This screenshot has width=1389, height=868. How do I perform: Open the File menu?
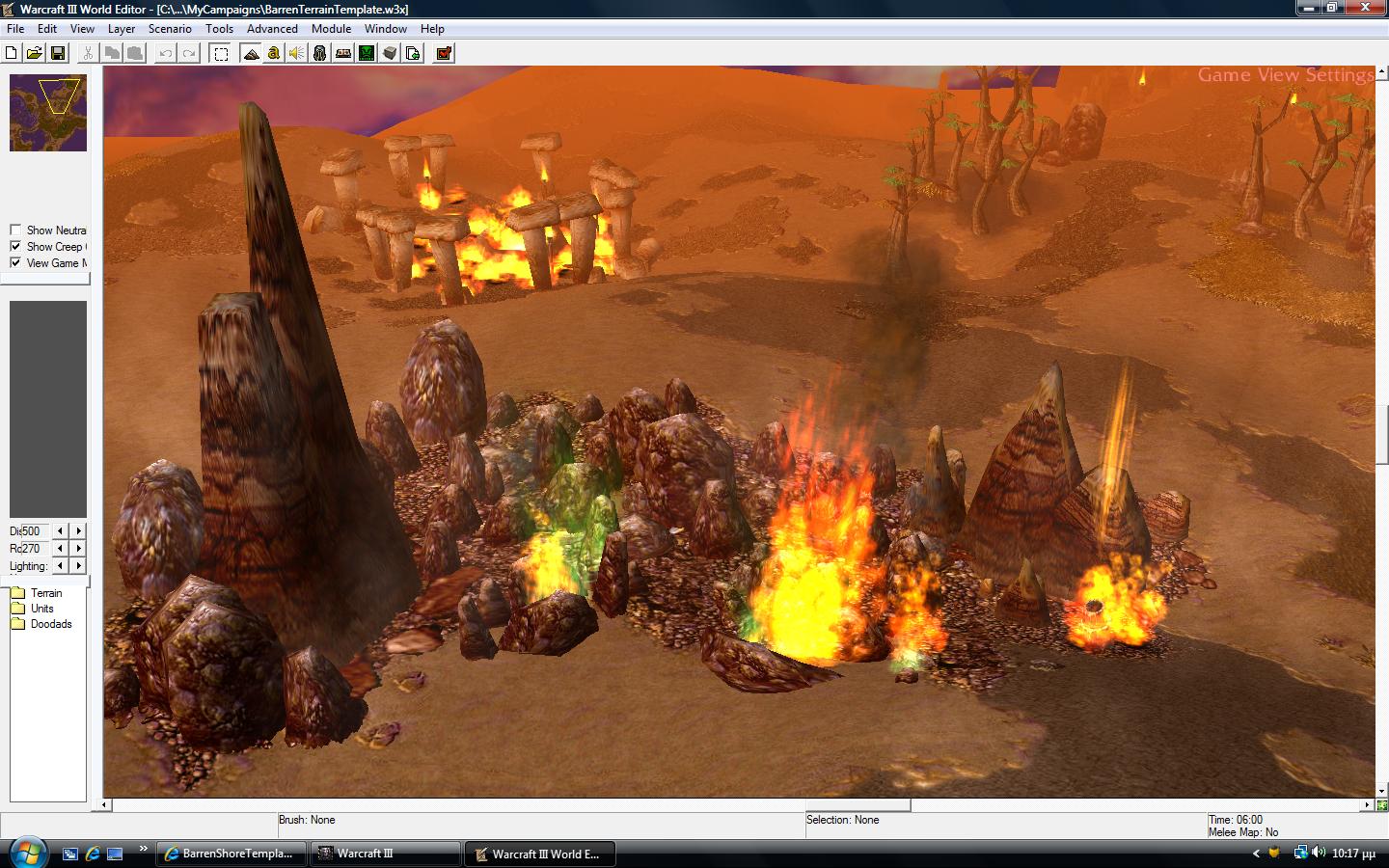(15, 29)
